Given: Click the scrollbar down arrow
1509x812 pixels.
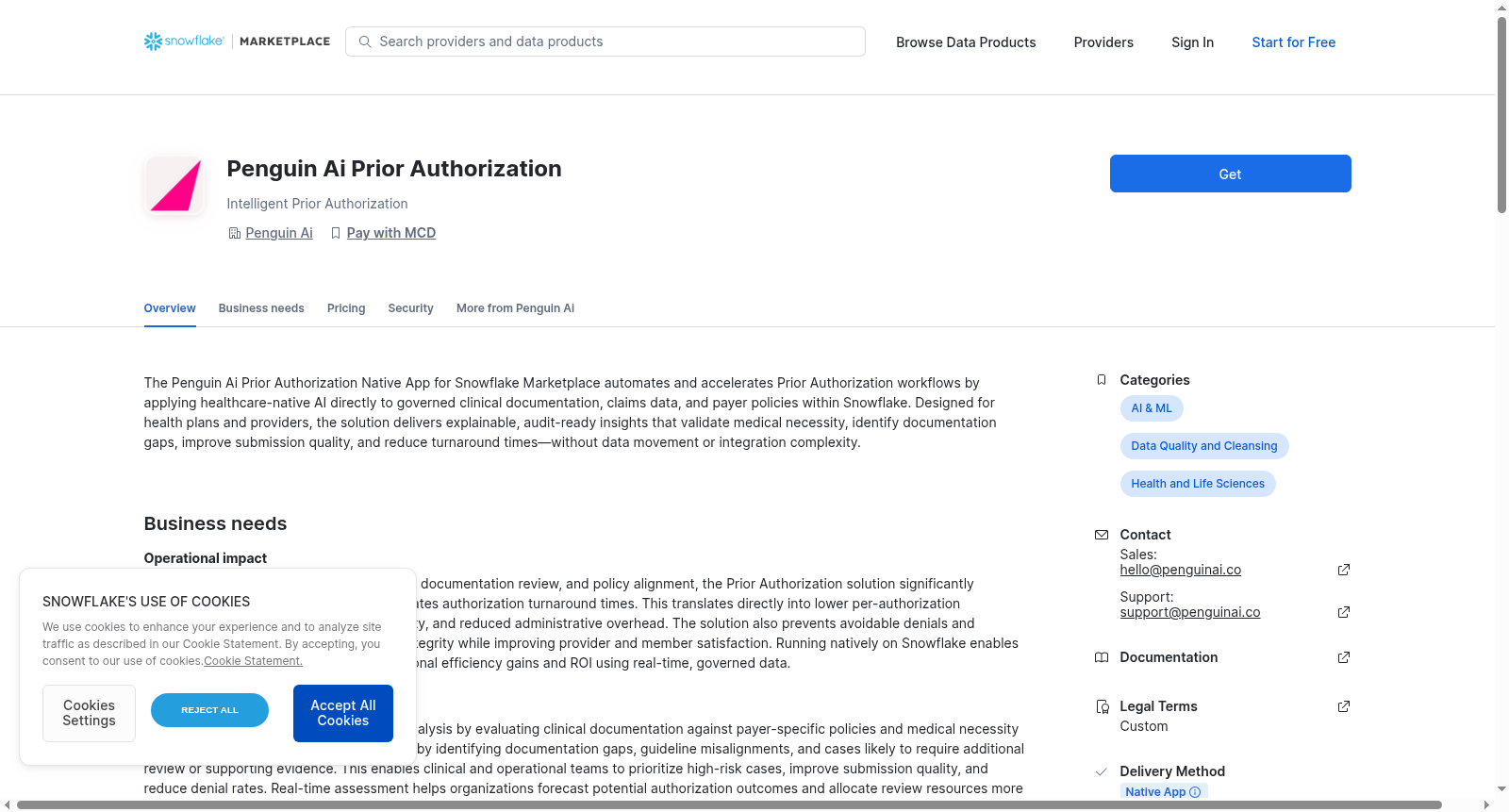Looking at the screenshot, I should pos(1501,789).
